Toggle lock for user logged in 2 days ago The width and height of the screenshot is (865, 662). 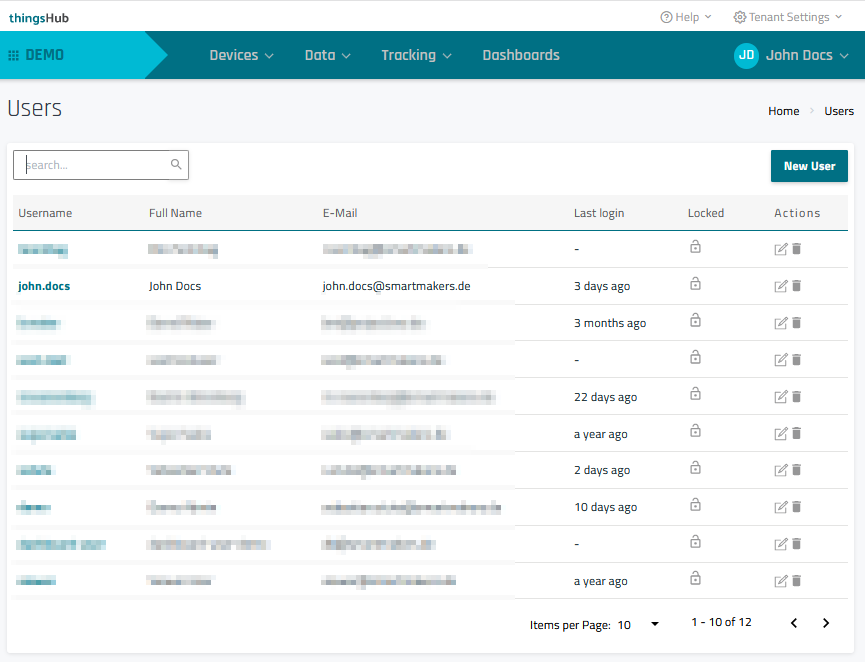pos(695,469)
